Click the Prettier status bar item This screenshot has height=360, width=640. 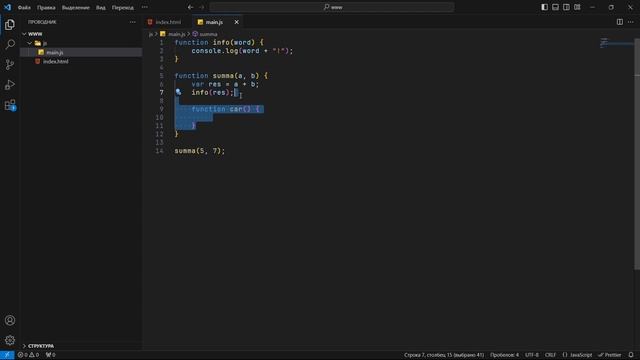point(610,355)
